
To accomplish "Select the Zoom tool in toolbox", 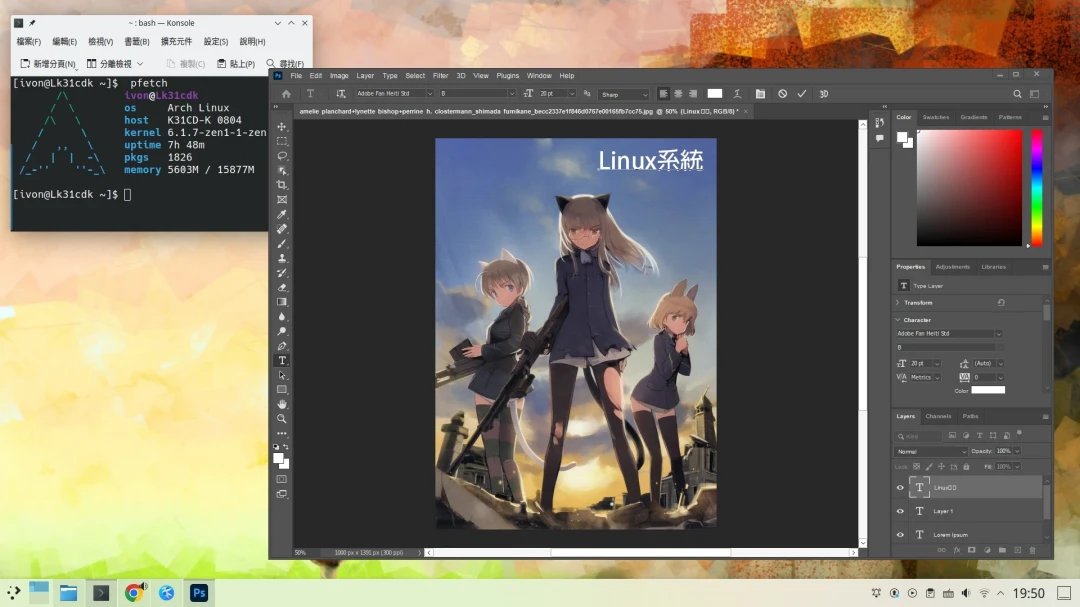I will (x=282, y=418).
